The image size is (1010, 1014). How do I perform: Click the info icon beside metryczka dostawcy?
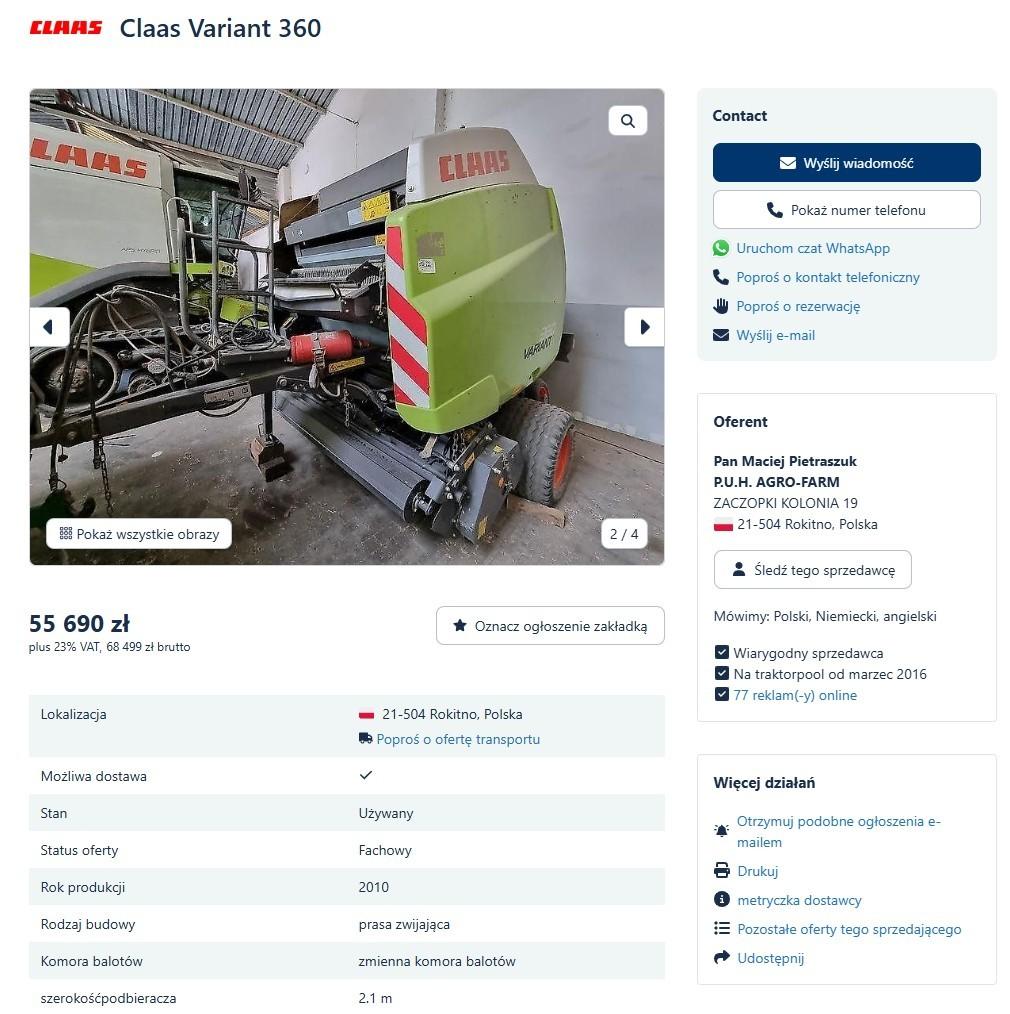[x=722, y=900]
